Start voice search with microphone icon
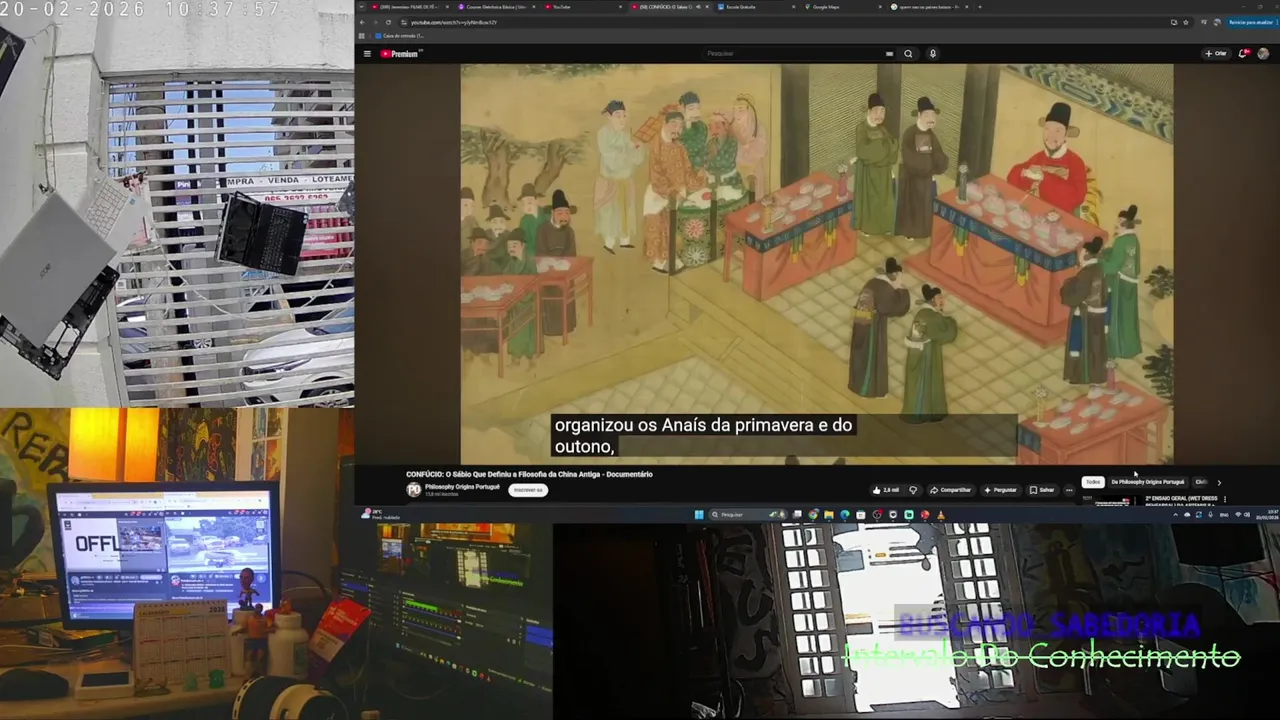Image resolution: width=1280 pixels, height=720 pixels. (933, 54)
